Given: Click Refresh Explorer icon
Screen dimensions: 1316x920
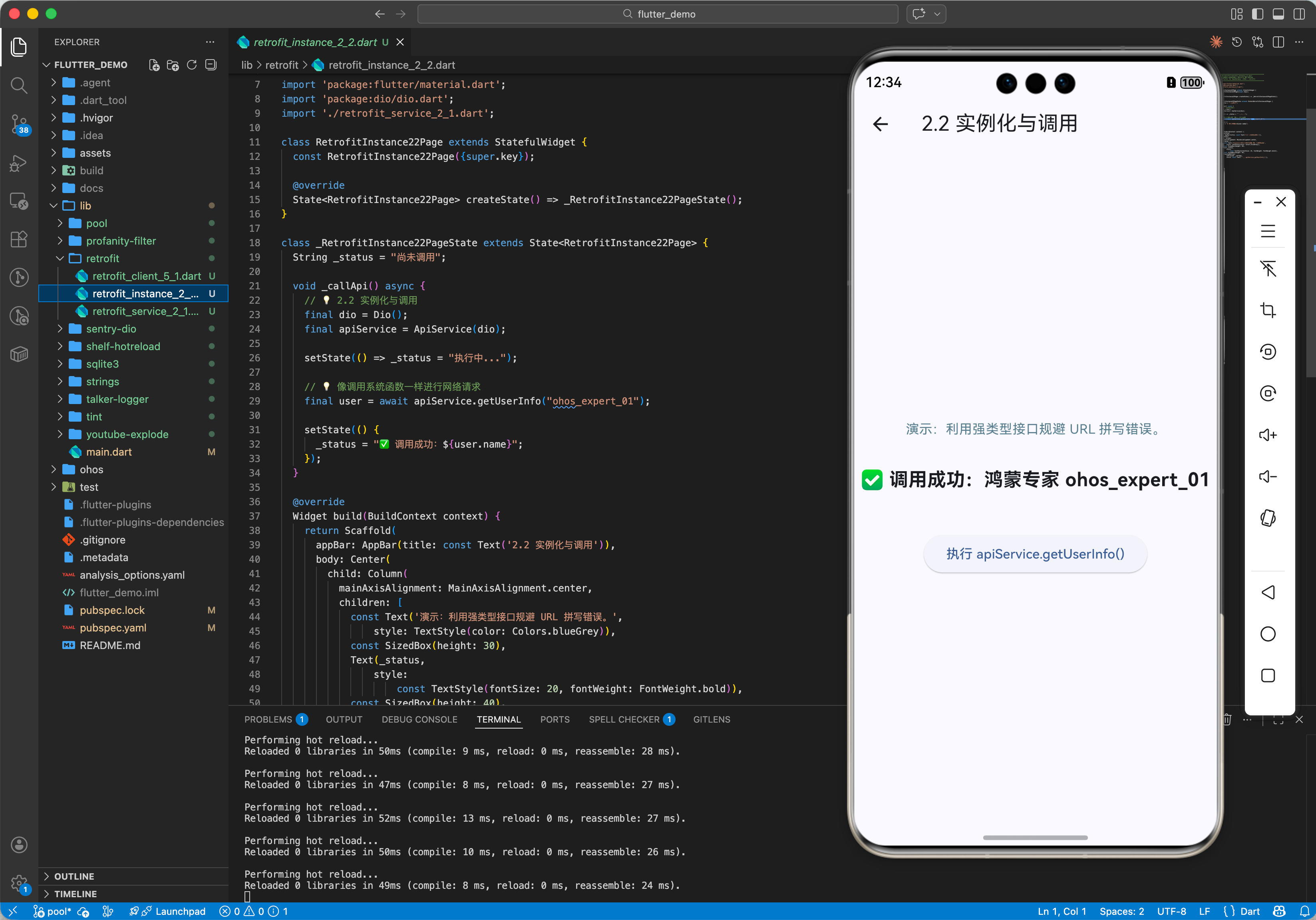Looking at the screenshot, I should (x=192, y=65).
